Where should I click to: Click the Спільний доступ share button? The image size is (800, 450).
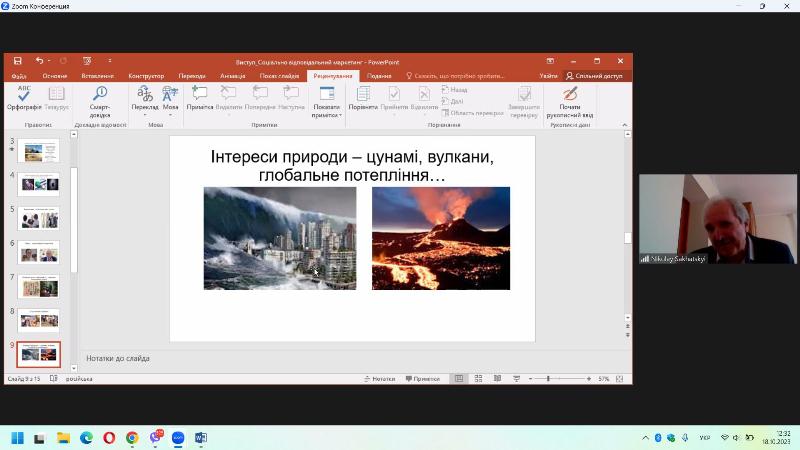594,76
